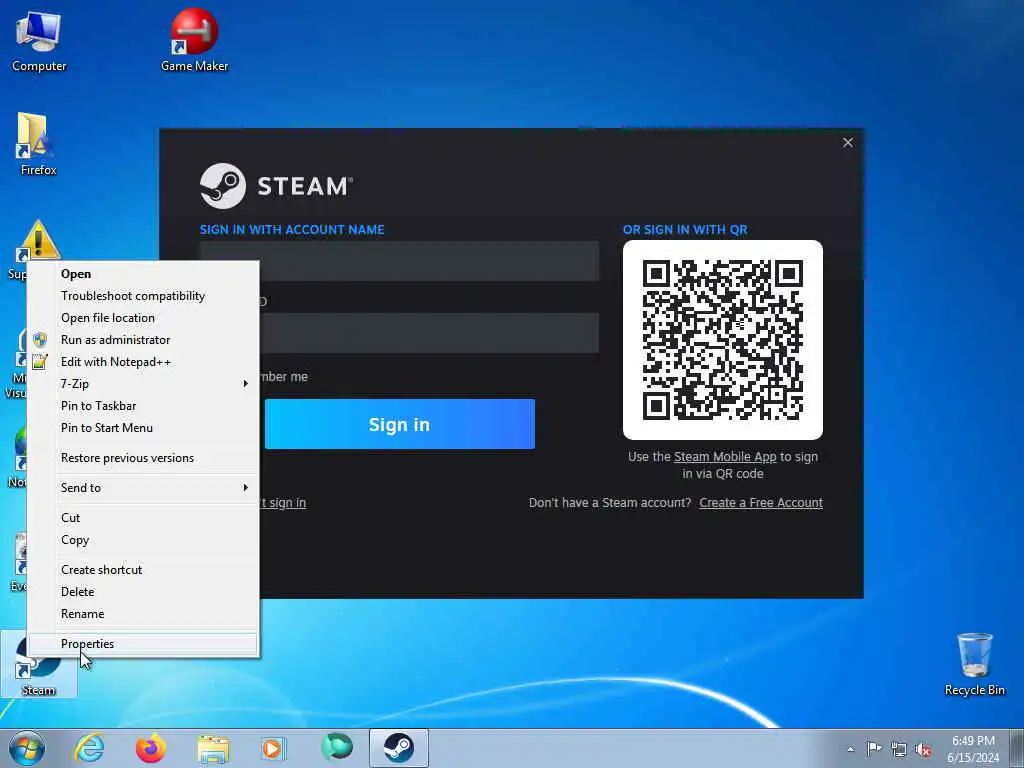Launch Internet Explorer from the taskbar

[89, 748]
